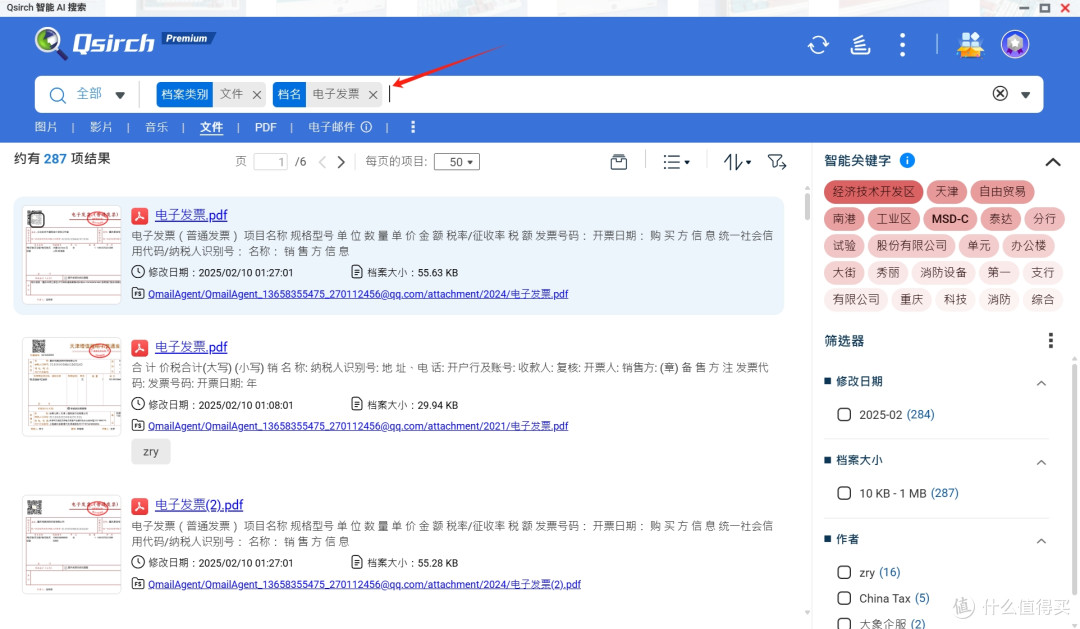Screen dimensions: 1080x629
Task: Select keyword tag 南港
Action: (x=844, y=218)
